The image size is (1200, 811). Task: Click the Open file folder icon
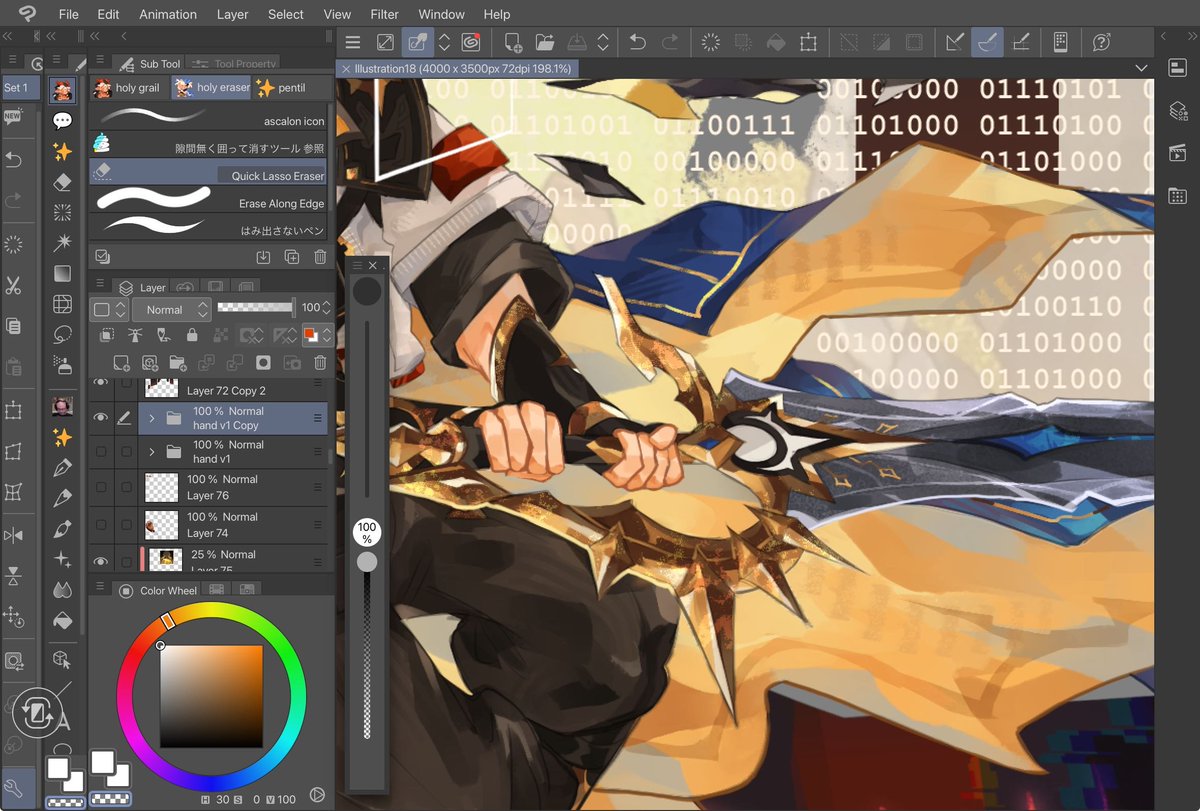545,42
